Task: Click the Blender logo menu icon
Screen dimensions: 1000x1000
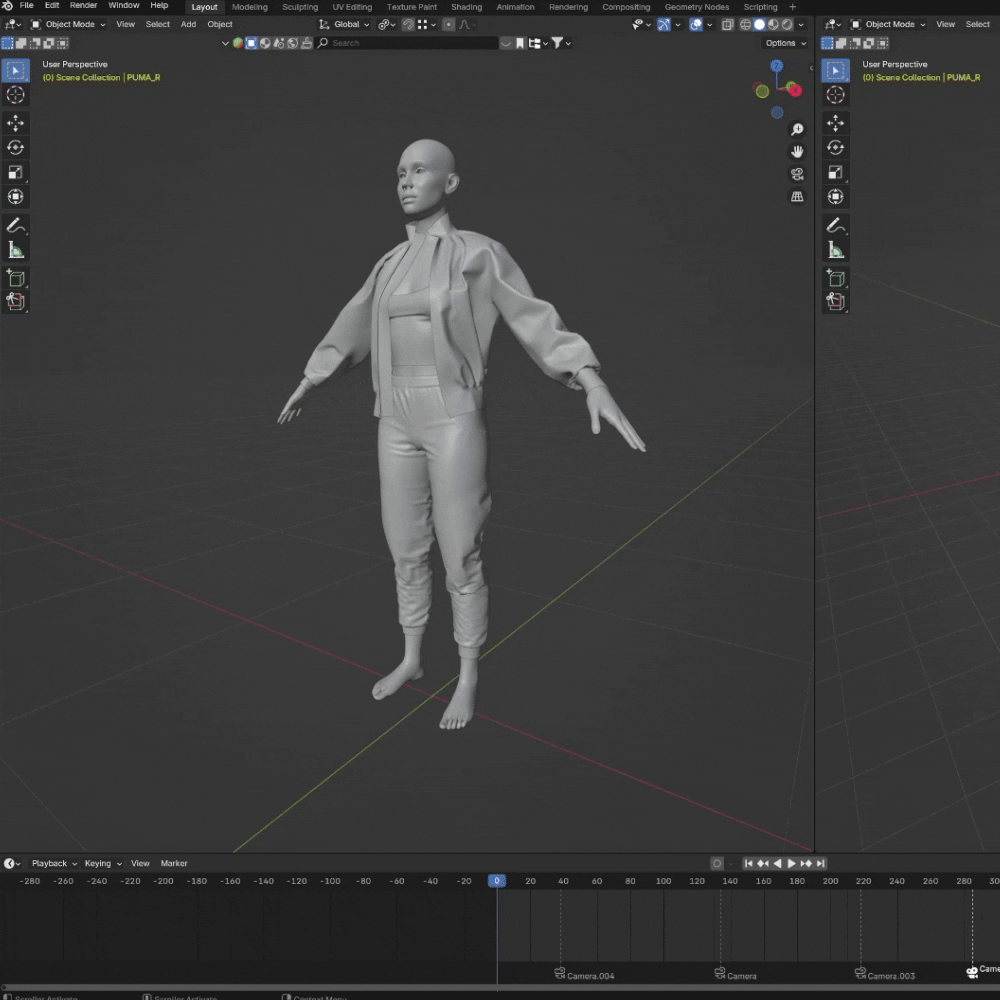Action: coord(8,6)
